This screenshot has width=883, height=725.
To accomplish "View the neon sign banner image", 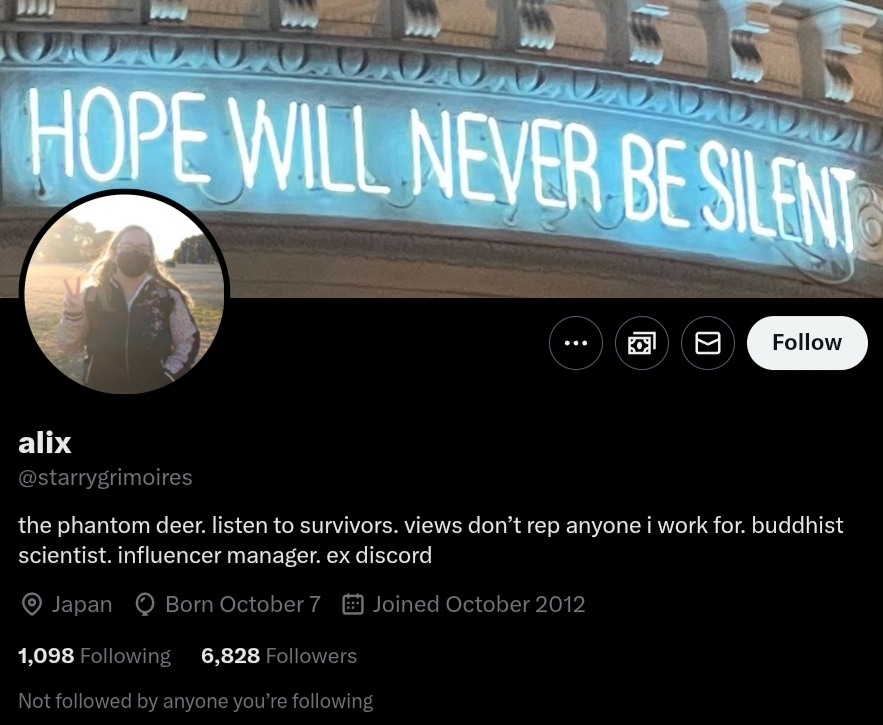I will pyautogui.click(x=442, y=149).
